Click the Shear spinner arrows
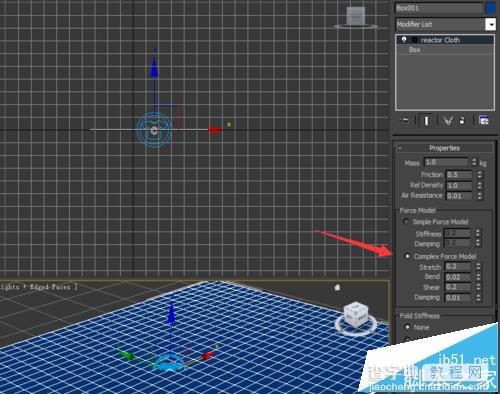The image size is (500, 394). point(478,287)
